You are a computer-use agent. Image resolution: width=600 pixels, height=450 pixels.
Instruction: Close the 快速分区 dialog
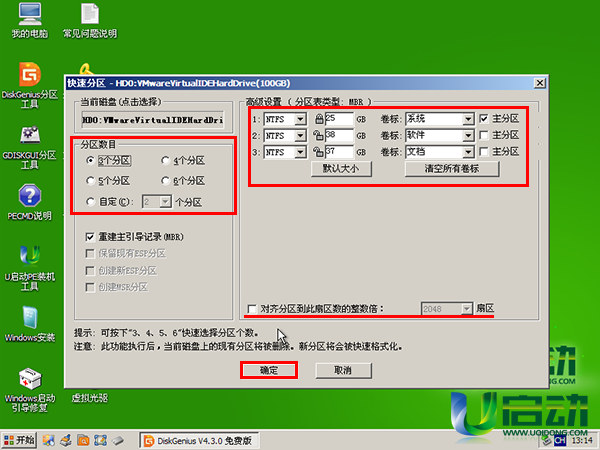(x=540, y=83)
